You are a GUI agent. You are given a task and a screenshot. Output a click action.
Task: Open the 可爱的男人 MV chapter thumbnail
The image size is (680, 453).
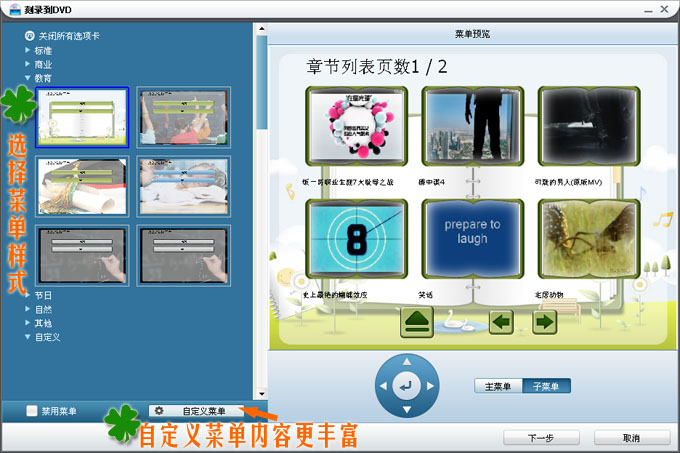tap(589, 126)
